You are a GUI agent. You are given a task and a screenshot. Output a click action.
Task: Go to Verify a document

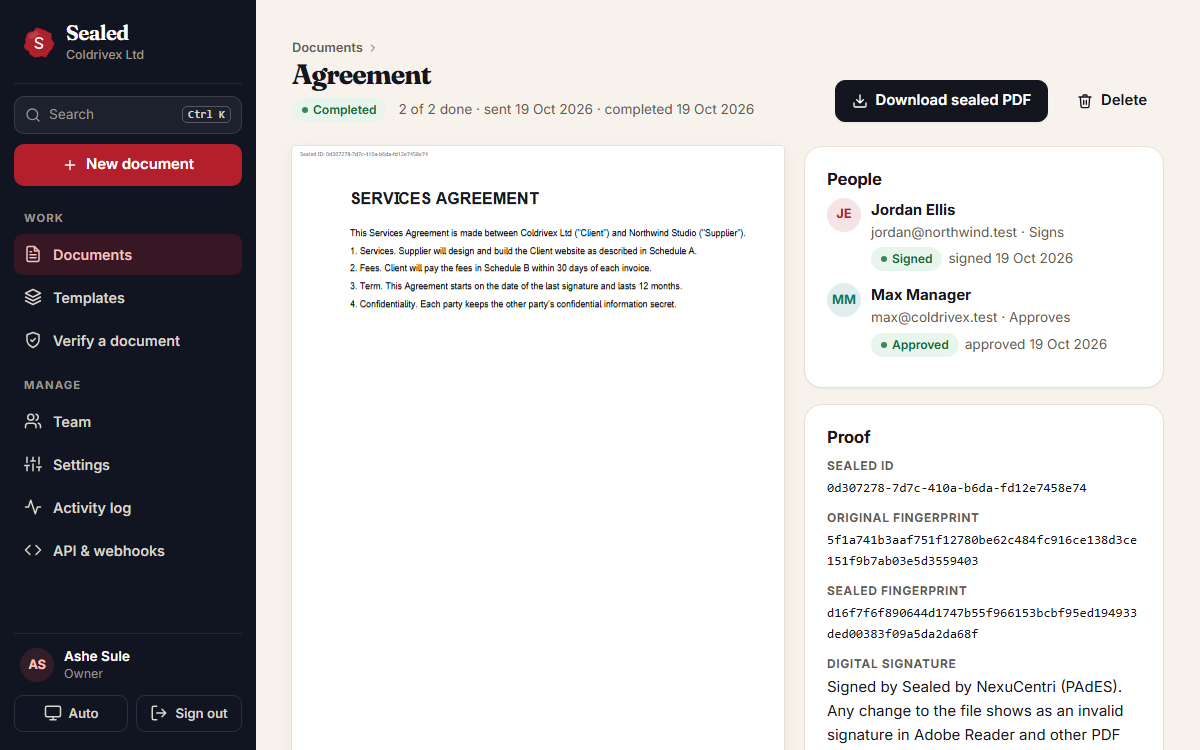click(128, 341)
